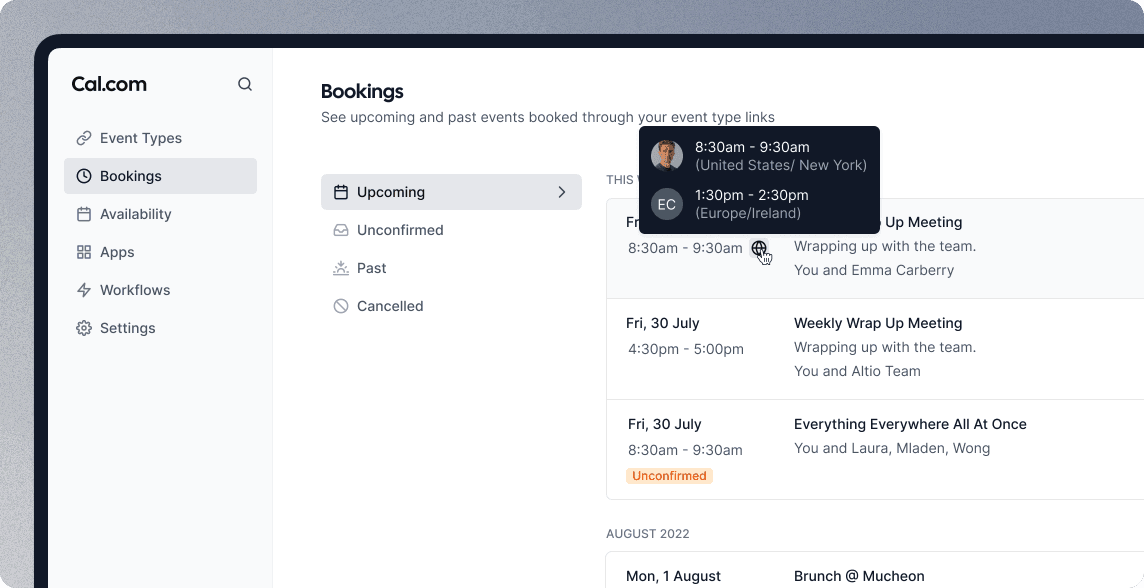1144x588 pixels.
Task: Click the Cal.com logo
Action: (109, 84)
